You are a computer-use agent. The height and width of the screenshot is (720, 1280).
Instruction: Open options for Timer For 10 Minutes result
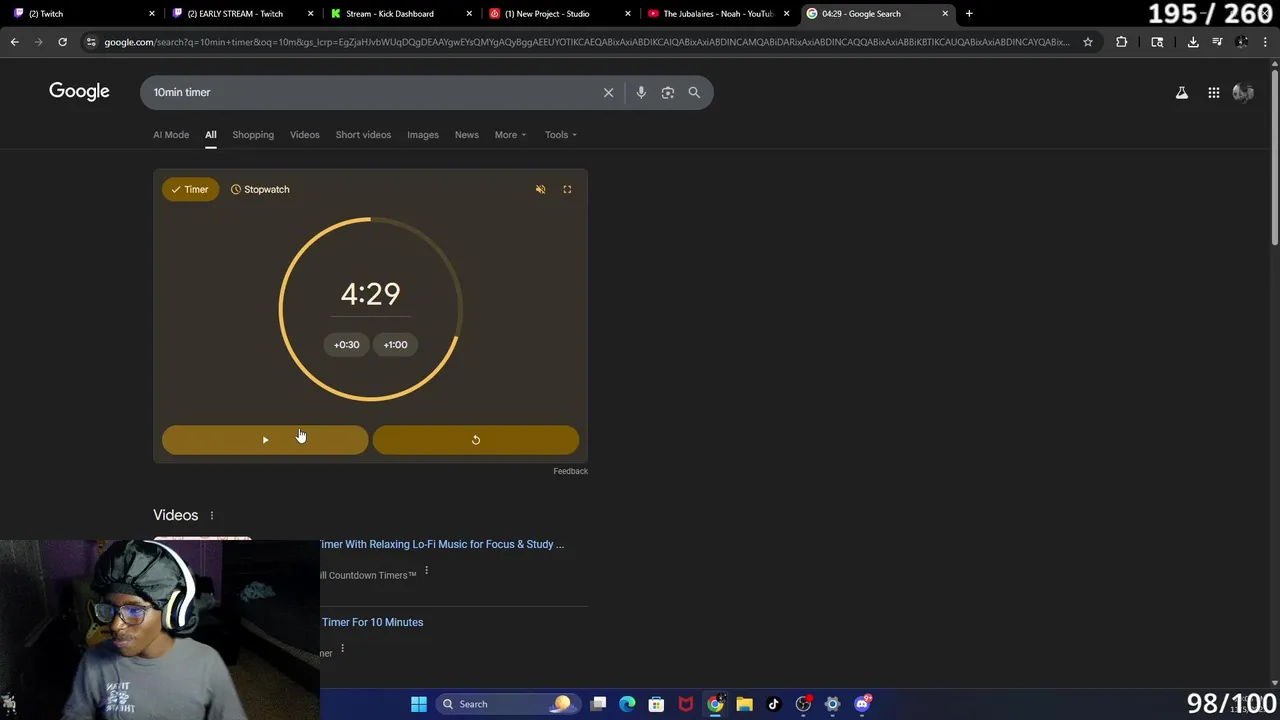click(342, 649)
